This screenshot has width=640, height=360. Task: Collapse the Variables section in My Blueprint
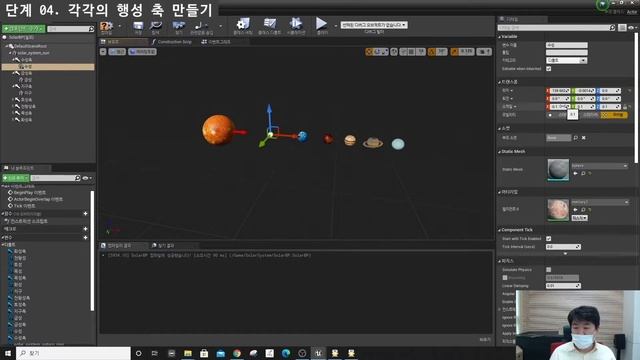coord(3,238)
